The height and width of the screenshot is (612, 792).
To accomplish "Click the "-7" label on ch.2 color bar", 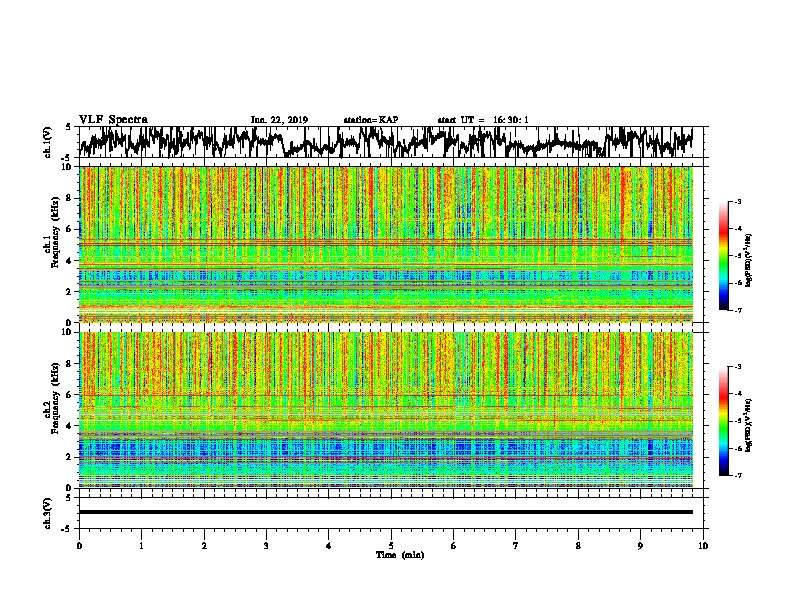I will [x=737, y=475].
